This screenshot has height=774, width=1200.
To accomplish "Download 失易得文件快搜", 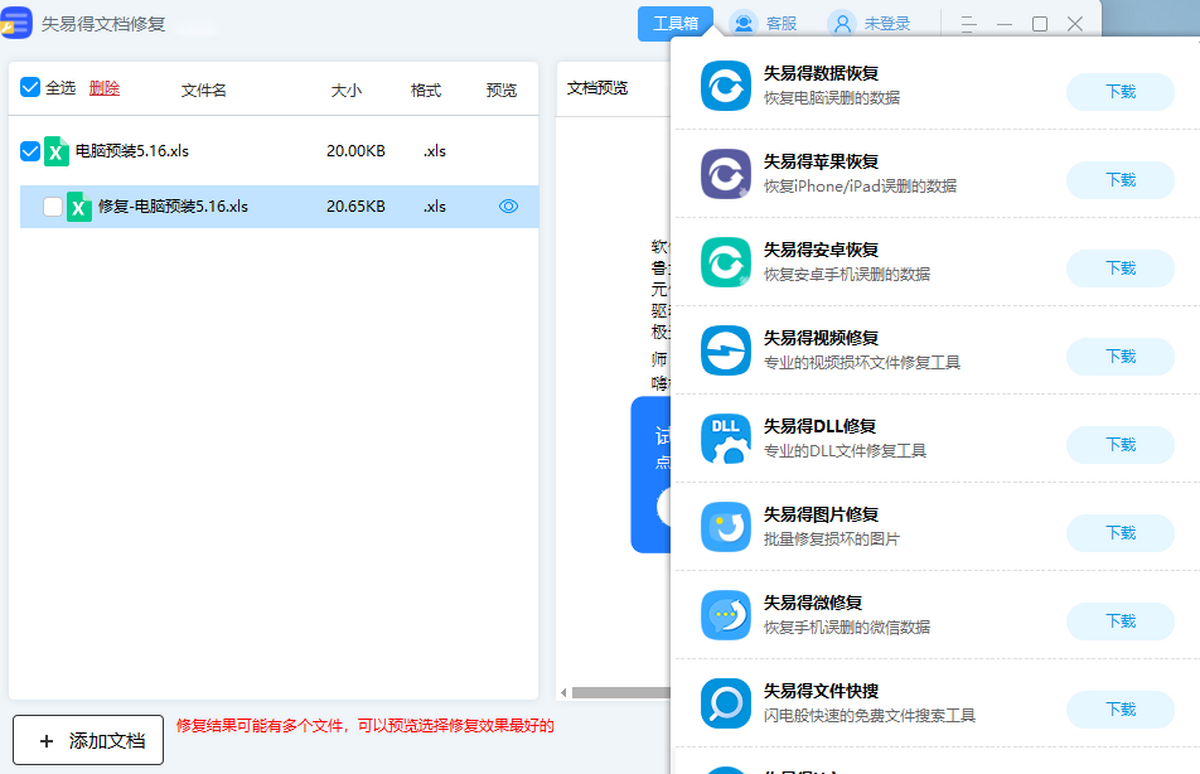I will pyautogui.click(x=1120, y=709).
